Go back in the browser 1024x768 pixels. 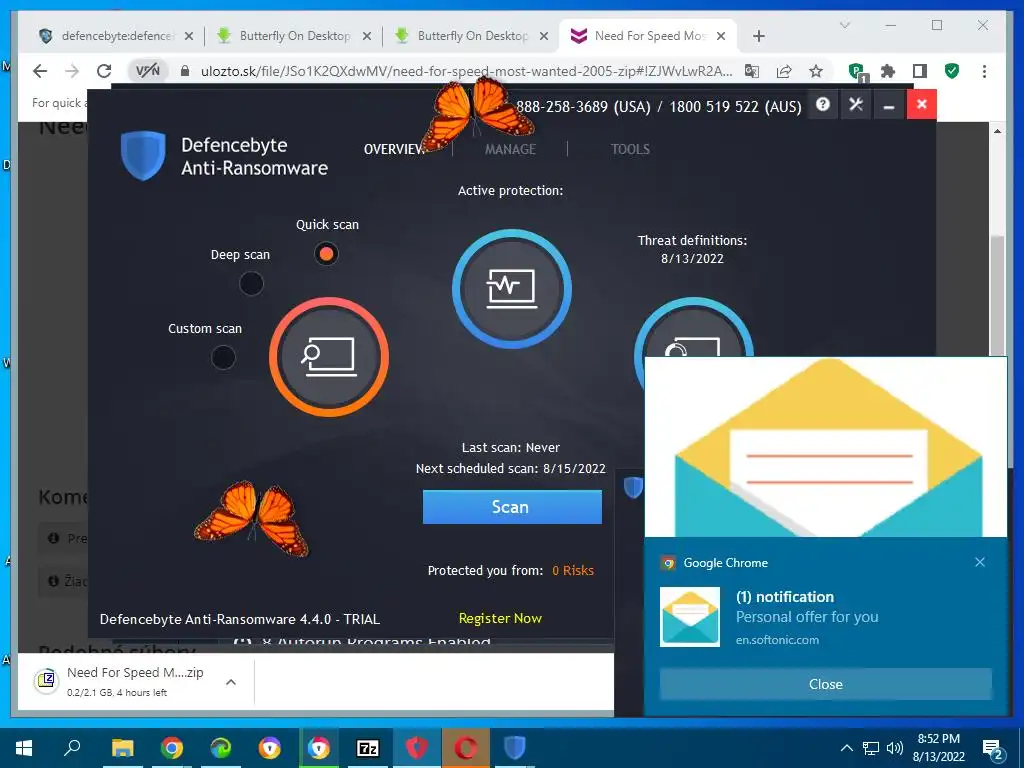40,71
